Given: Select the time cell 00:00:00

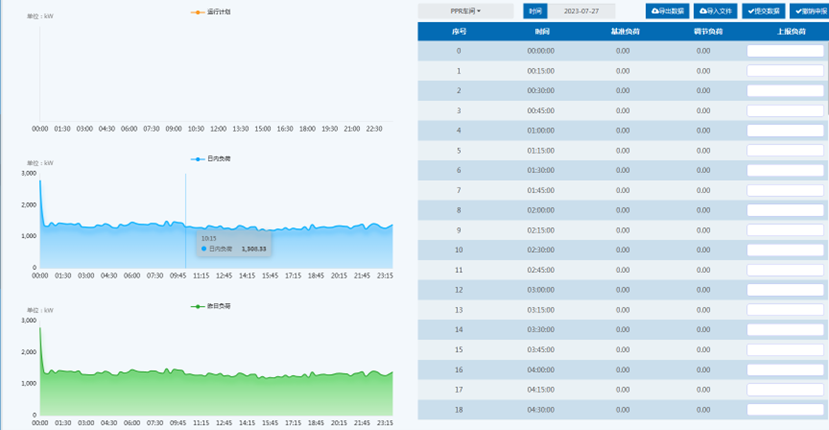Looking at the screenshot, I should tap(541, 51).
